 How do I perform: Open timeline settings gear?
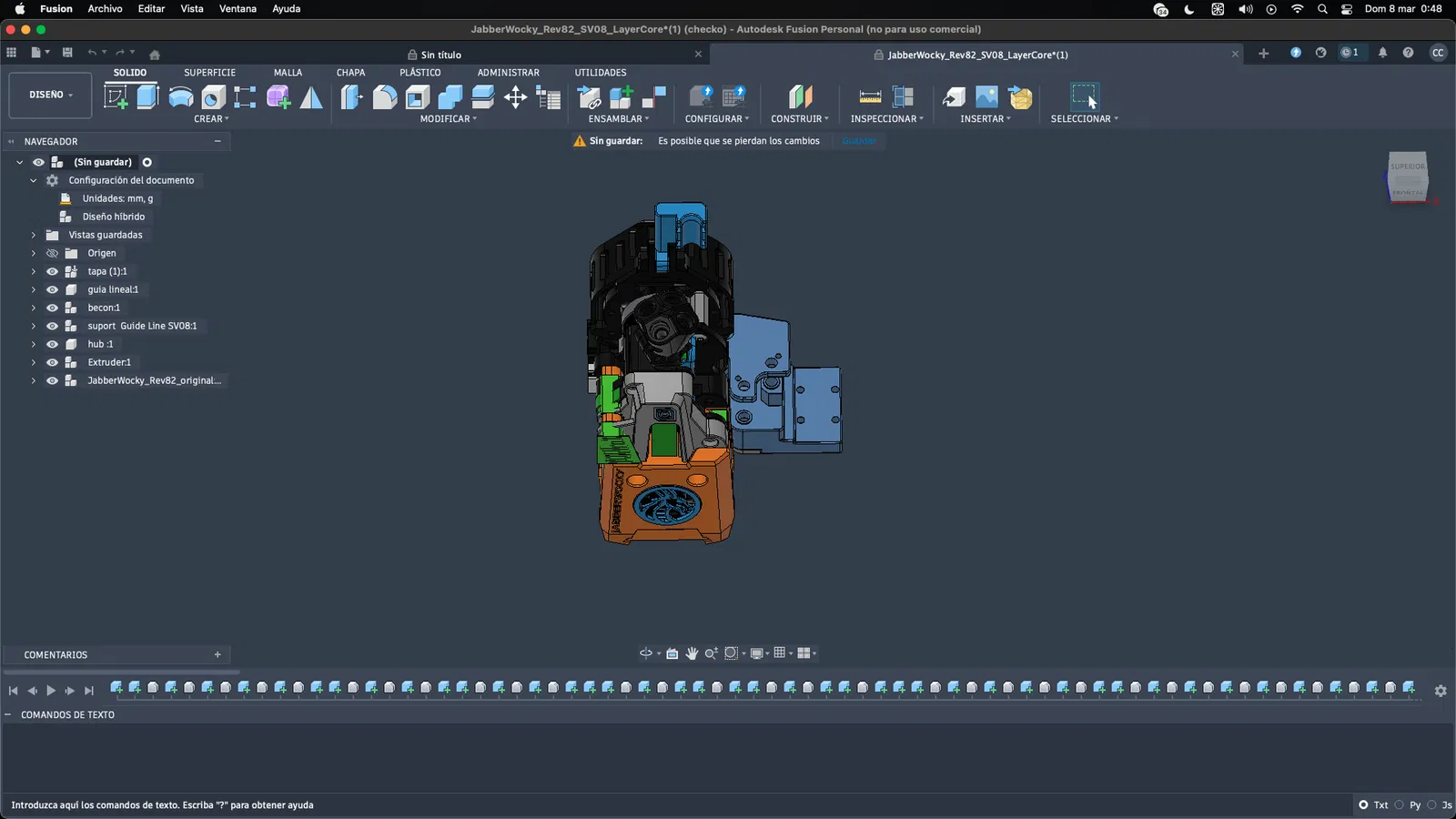(1441, 691)
